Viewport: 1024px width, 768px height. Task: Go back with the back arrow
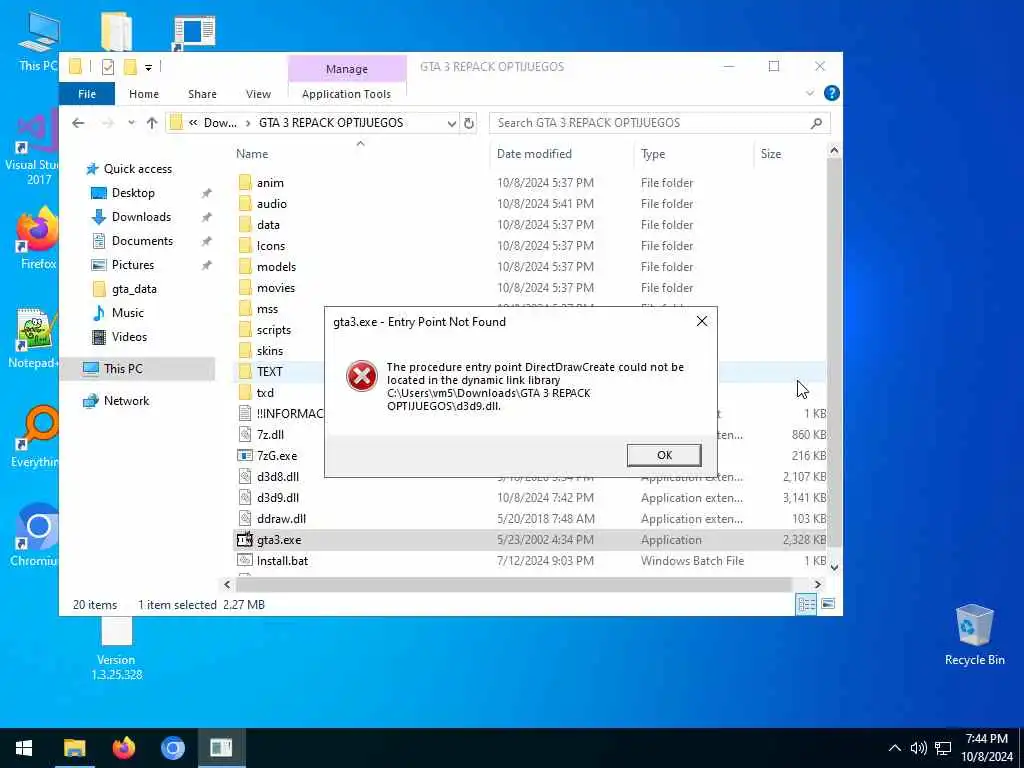click(78, 123)
